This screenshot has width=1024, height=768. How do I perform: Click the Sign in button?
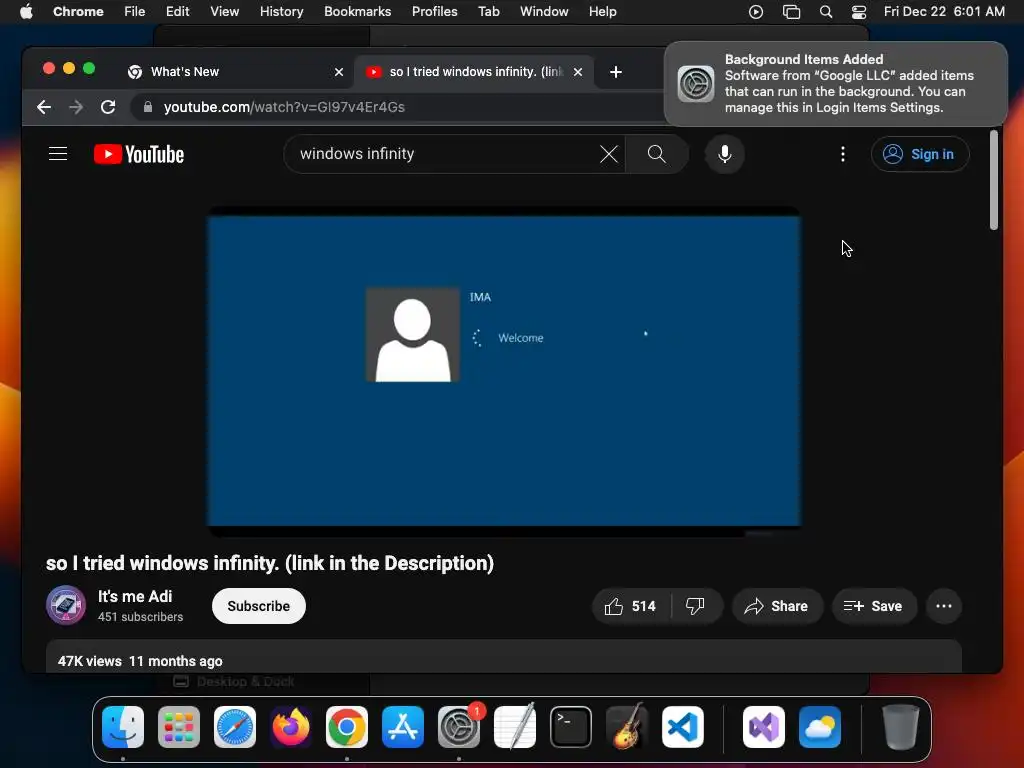(x=920, y=154)
